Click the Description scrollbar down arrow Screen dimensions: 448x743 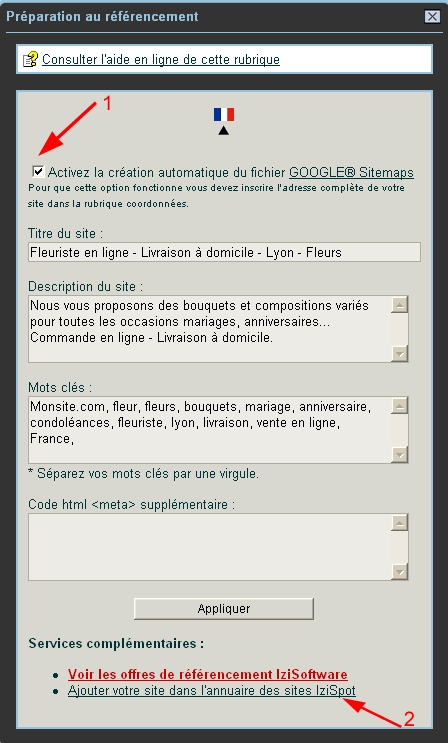(400, 353)
